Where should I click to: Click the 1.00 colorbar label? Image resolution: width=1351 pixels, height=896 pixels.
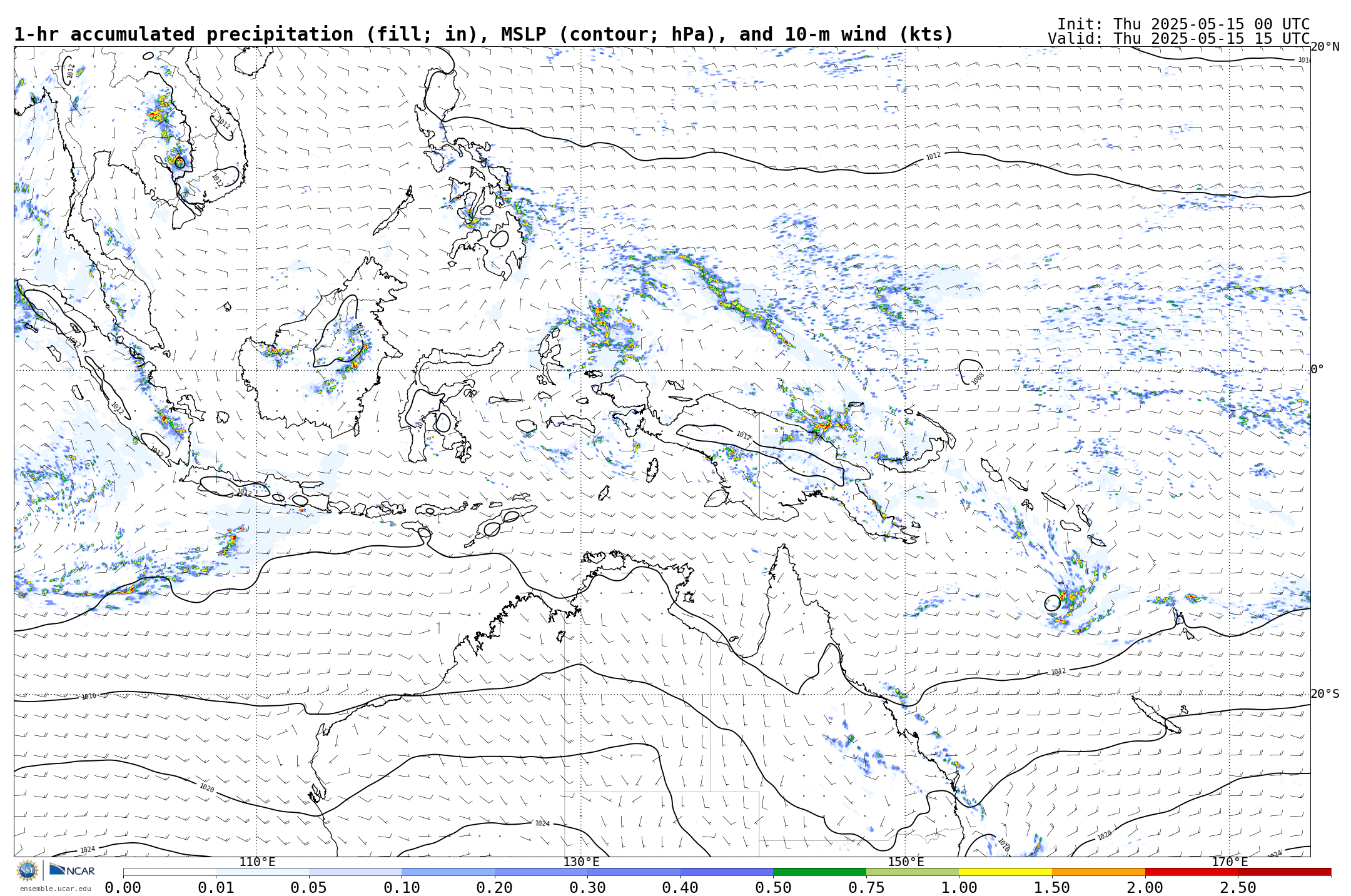[959, 888]
